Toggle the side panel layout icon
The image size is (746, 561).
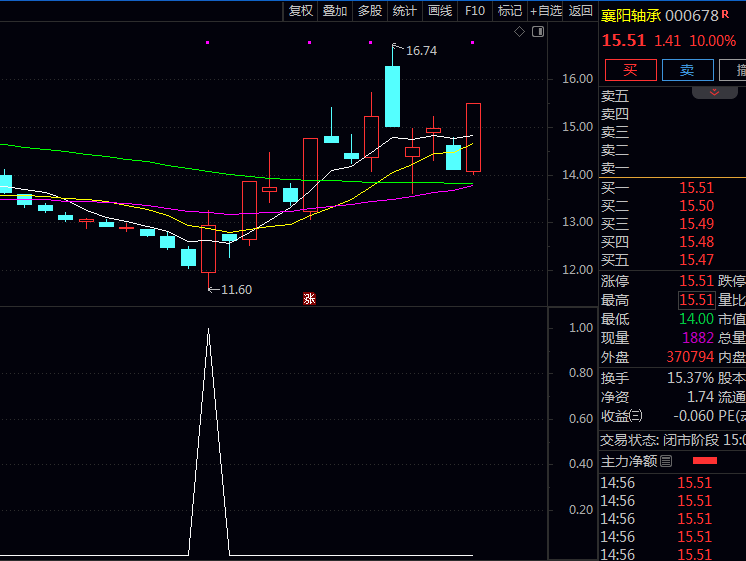coord(538,32)
